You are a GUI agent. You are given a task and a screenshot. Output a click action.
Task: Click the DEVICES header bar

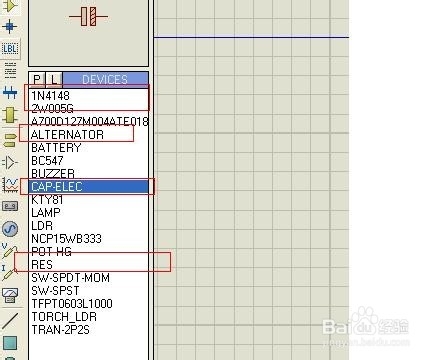105,79
